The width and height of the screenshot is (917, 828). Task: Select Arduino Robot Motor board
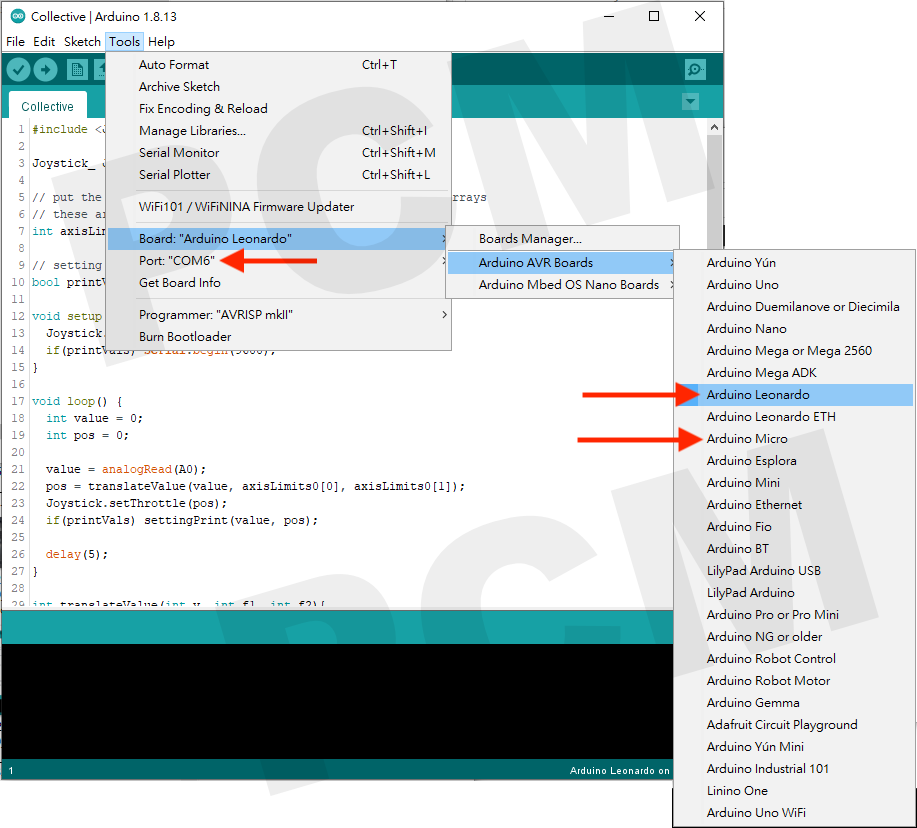pos(794,681)
